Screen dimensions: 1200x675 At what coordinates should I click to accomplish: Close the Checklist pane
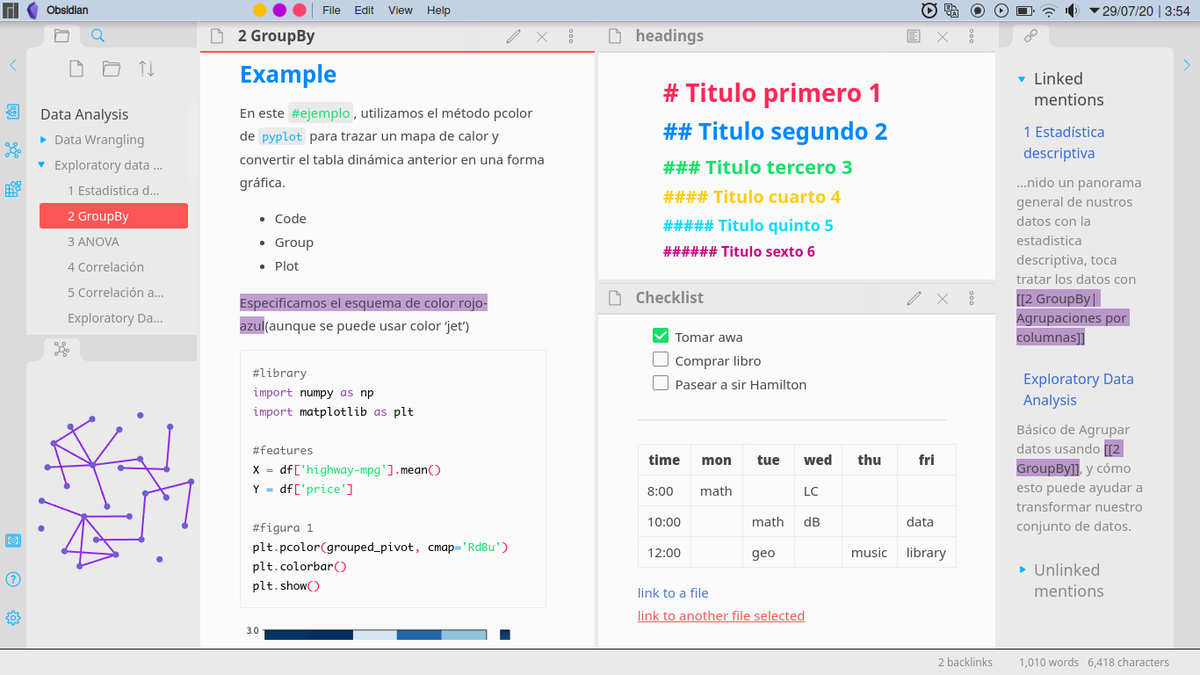942,298
